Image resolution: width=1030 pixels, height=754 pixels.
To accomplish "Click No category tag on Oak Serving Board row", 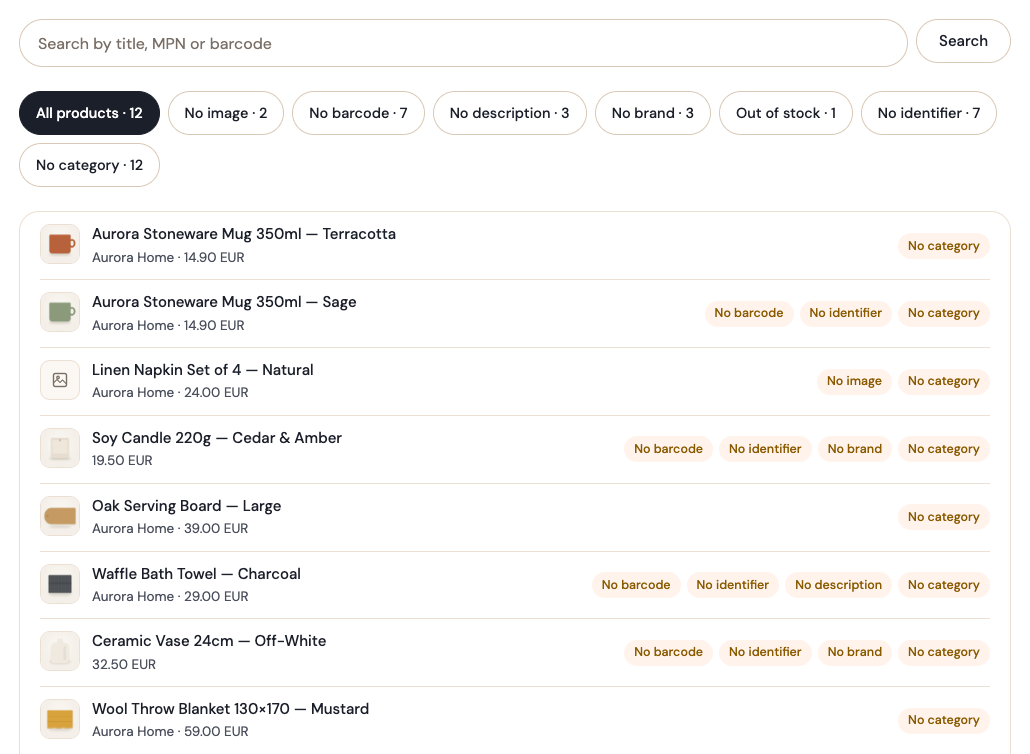I will (943, 517).
